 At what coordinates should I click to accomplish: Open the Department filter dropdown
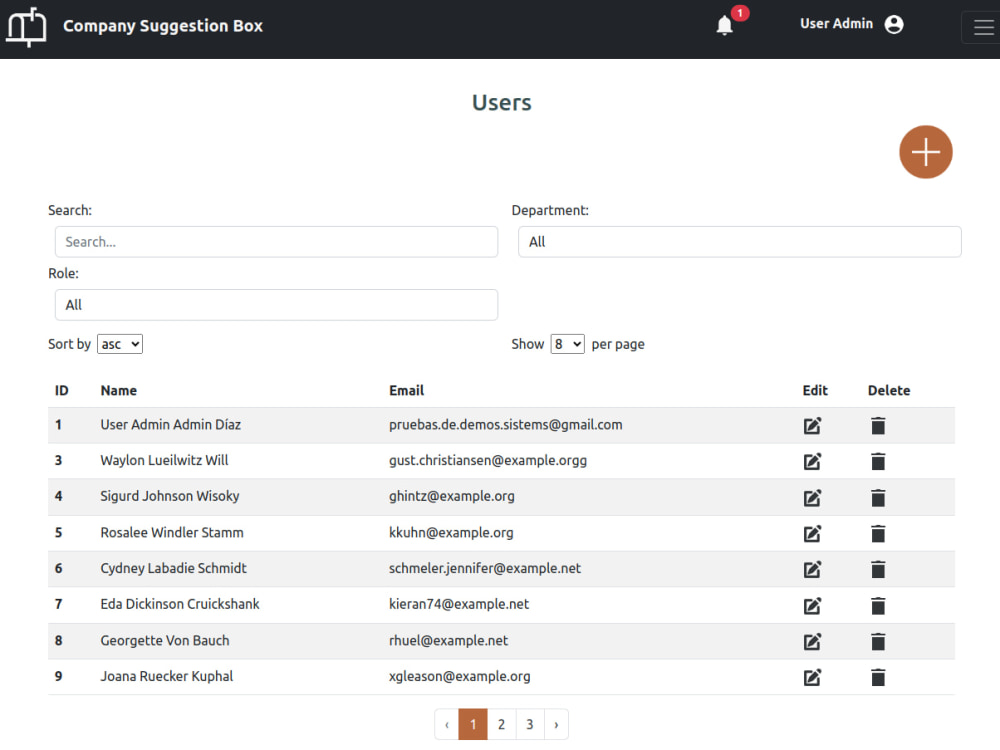pyautogui.click(x=739, y=242)
